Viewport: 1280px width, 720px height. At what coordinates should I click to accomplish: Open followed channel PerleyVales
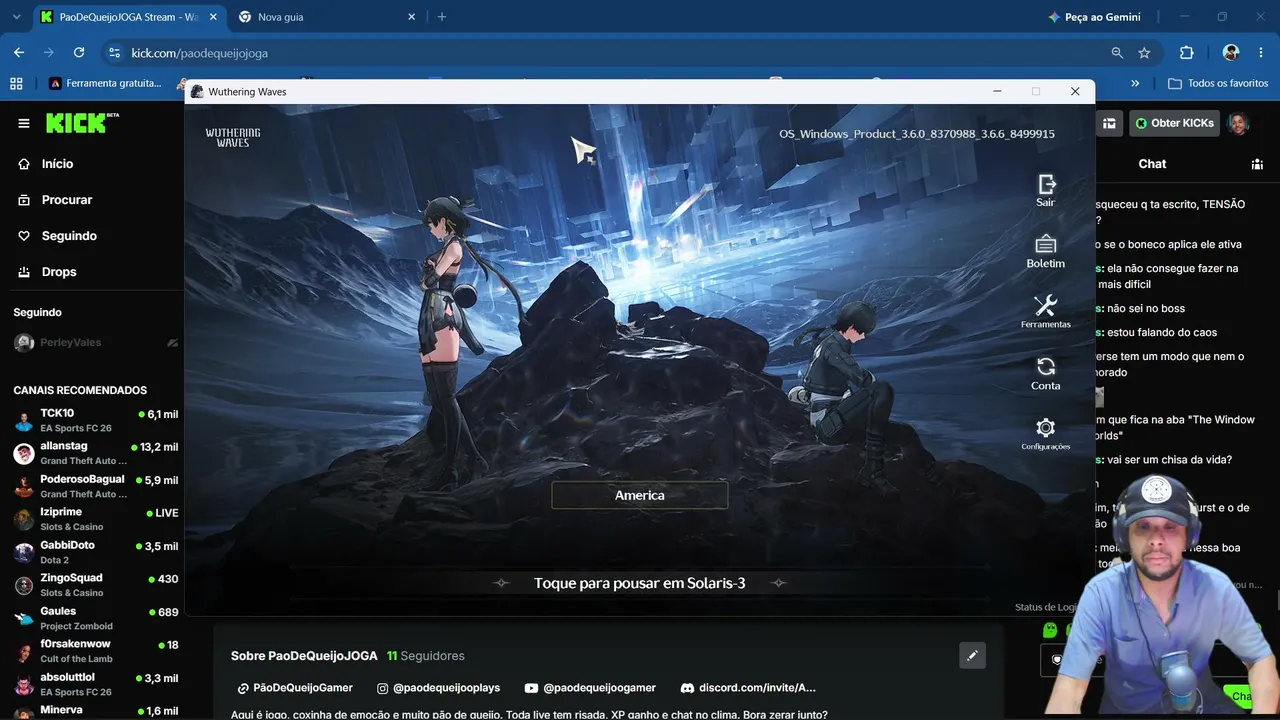95,343
